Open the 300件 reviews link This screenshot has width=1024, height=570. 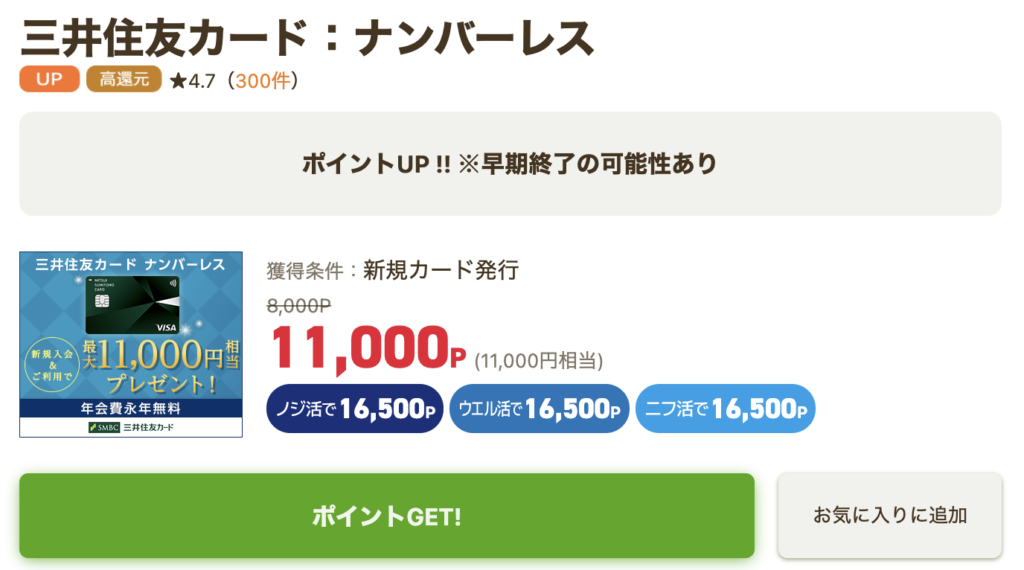click(x=263, y=81)
